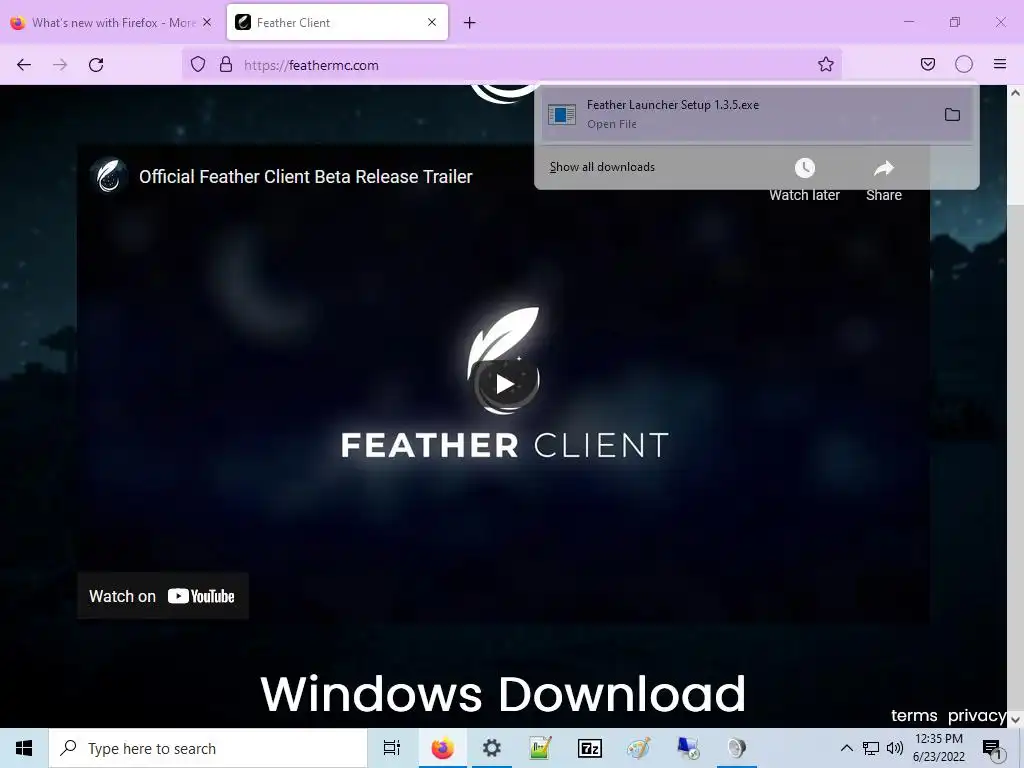
Task: Close the Feather Client tab
Action: (432, 22)
